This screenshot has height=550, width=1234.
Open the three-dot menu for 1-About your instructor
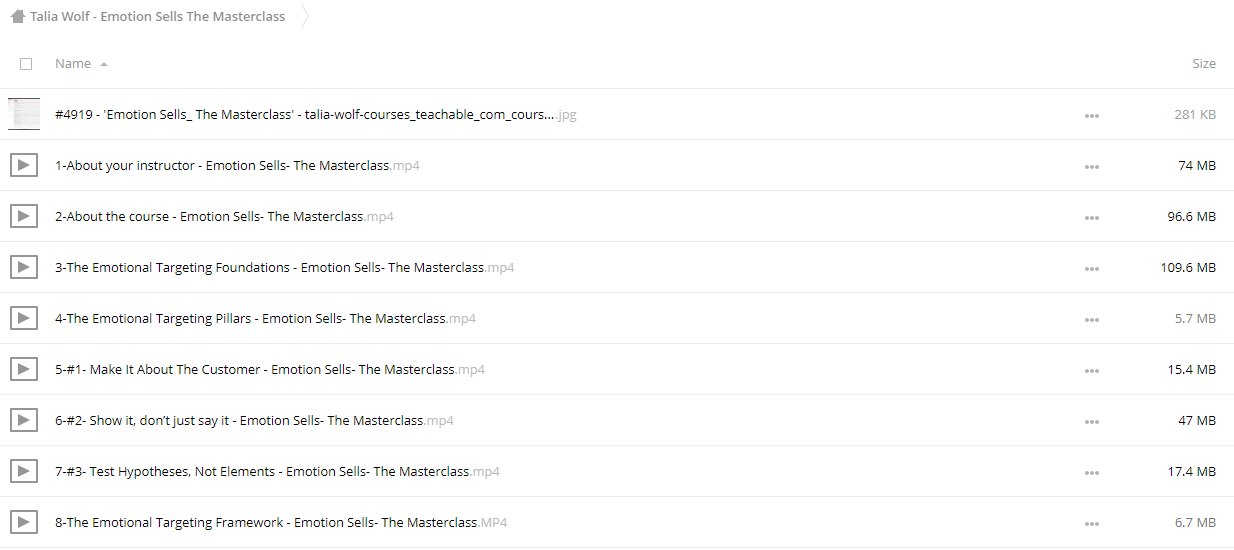click(x=1091, y=166)
